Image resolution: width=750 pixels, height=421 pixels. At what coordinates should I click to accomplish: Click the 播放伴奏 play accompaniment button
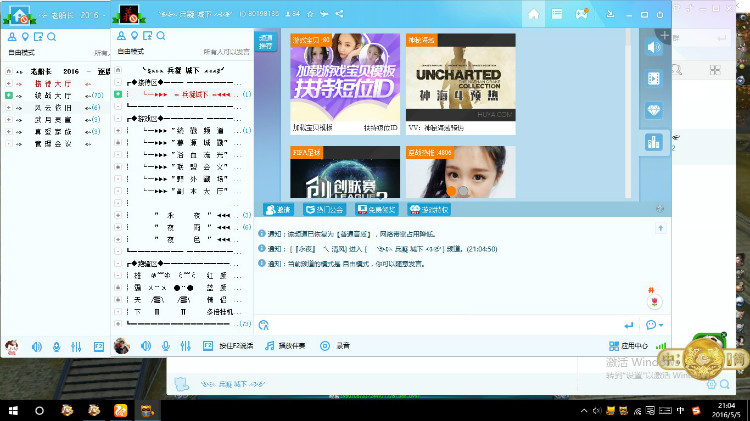(x=285, y=346)
